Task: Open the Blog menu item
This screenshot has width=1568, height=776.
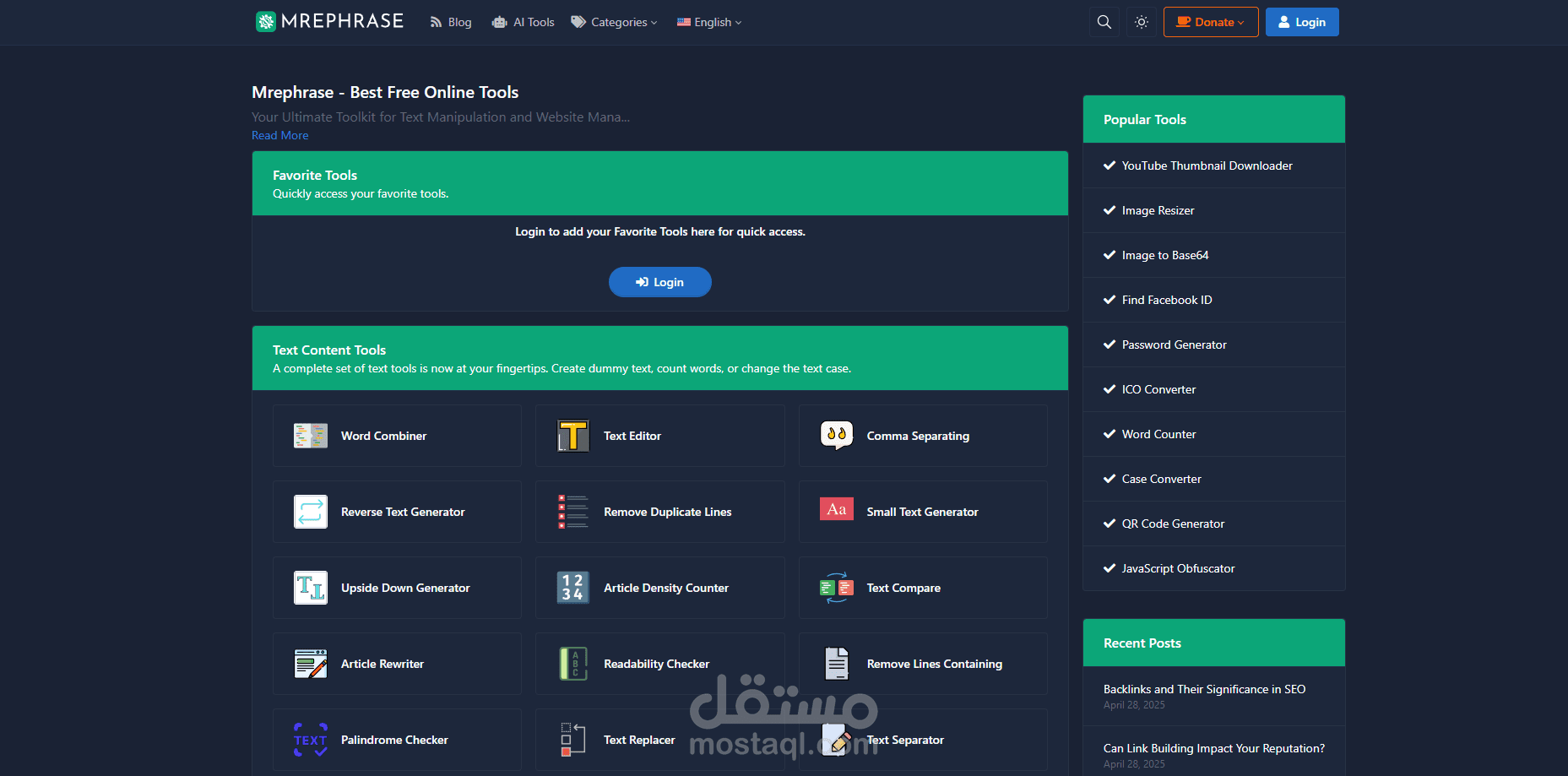Action: (451, 23)
